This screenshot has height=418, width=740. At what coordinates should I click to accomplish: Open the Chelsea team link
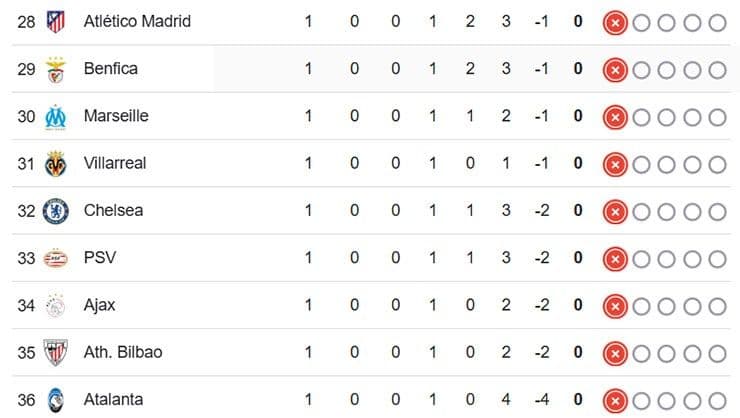coord(113,211)
